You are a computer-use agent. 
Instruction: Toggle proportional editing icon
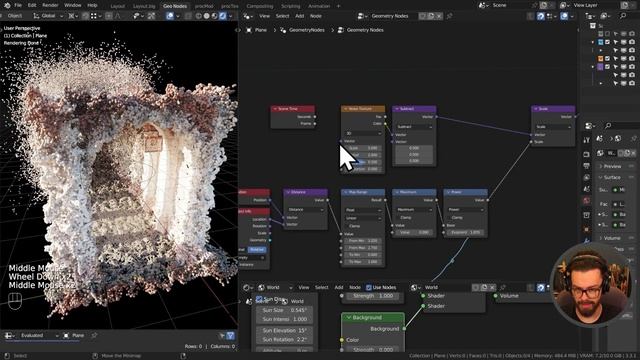(x=109, y=16)
